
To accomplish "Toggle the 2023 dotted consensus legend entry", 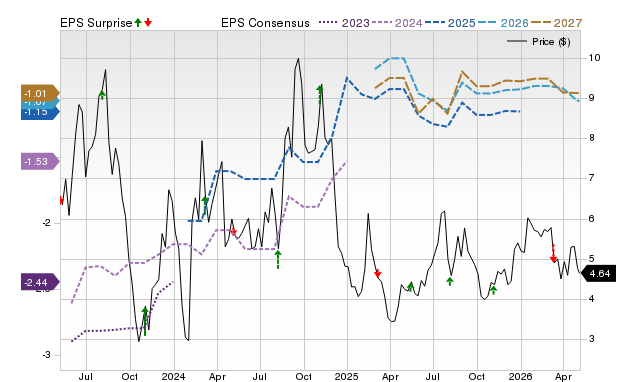I will click(x=344, y=23).
